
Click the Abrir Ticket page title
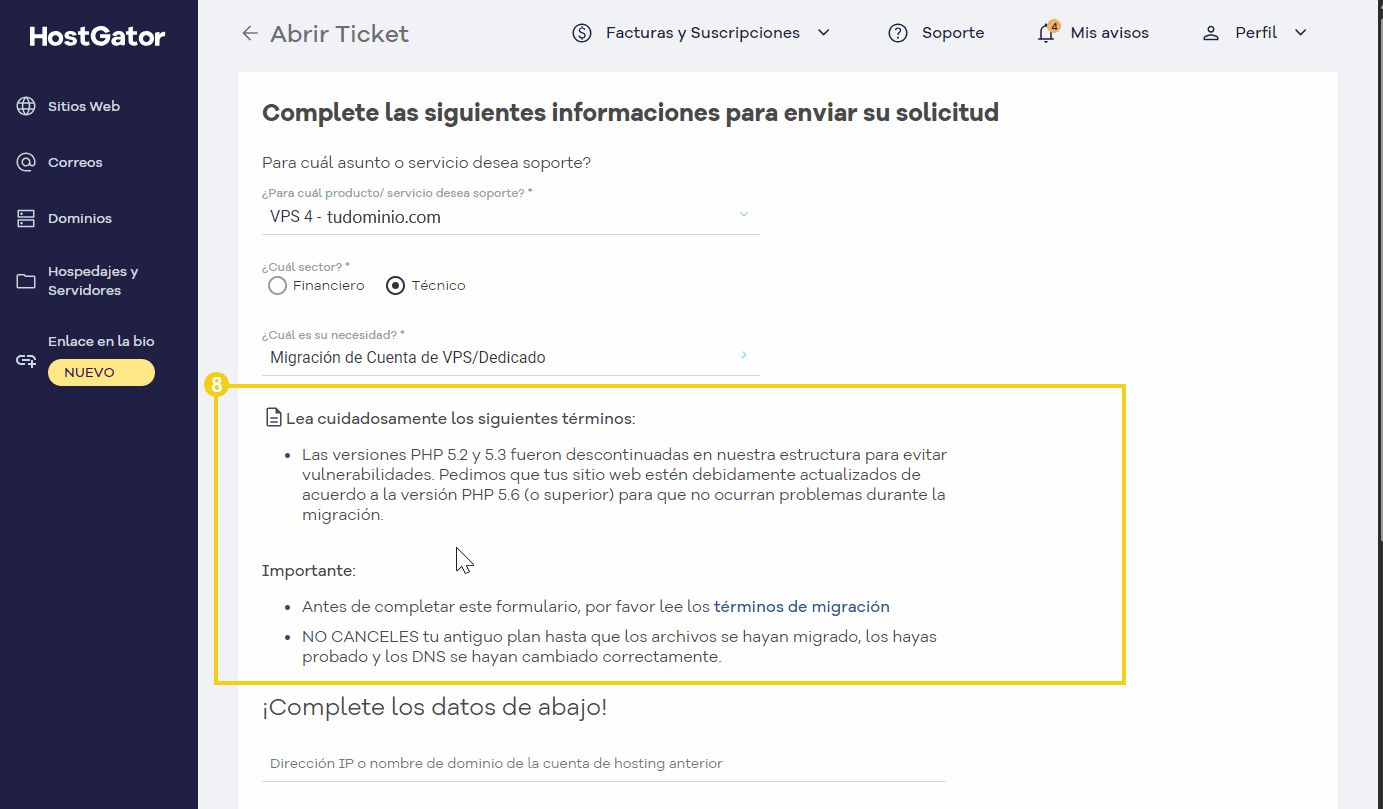(x=339, y=34)
